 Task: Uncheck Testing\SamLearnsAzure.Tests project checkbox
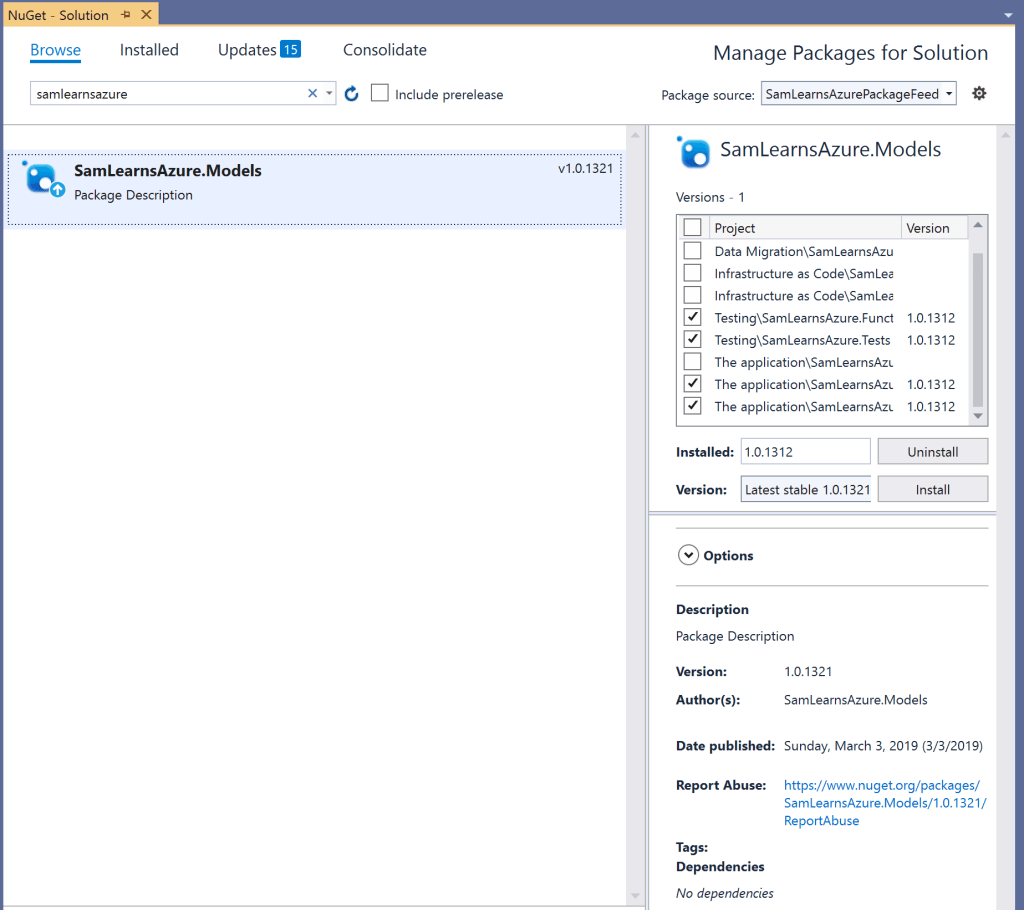coord(692,340)
